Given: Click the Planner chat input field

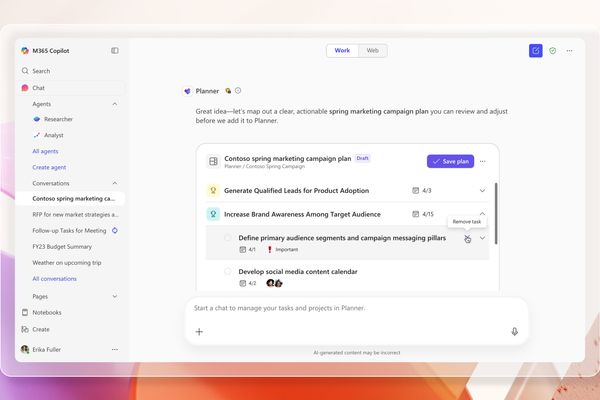Looking at the screenshot, I should [x=356, y=308].
